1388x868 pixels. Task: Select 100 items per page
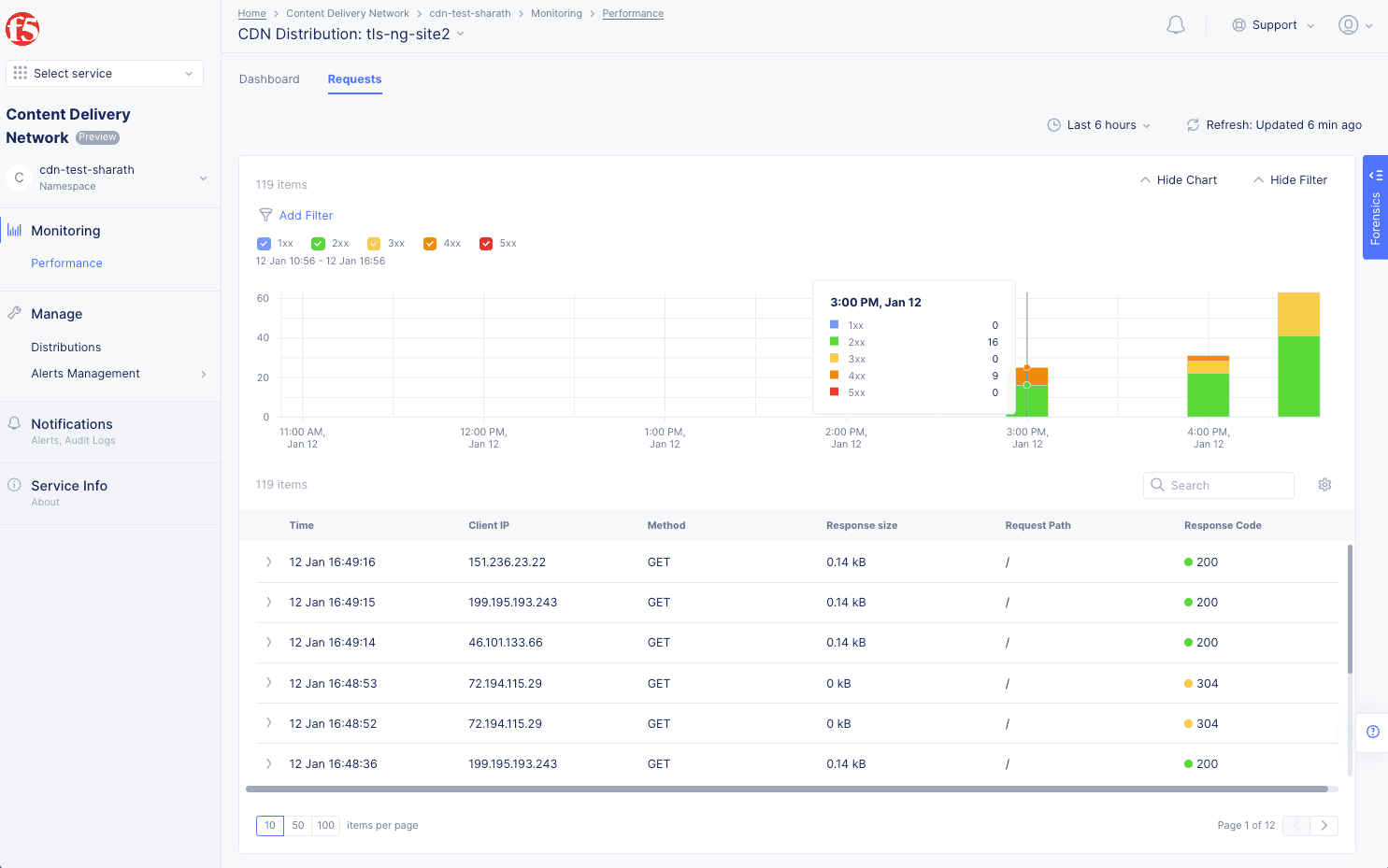(325, 825)
